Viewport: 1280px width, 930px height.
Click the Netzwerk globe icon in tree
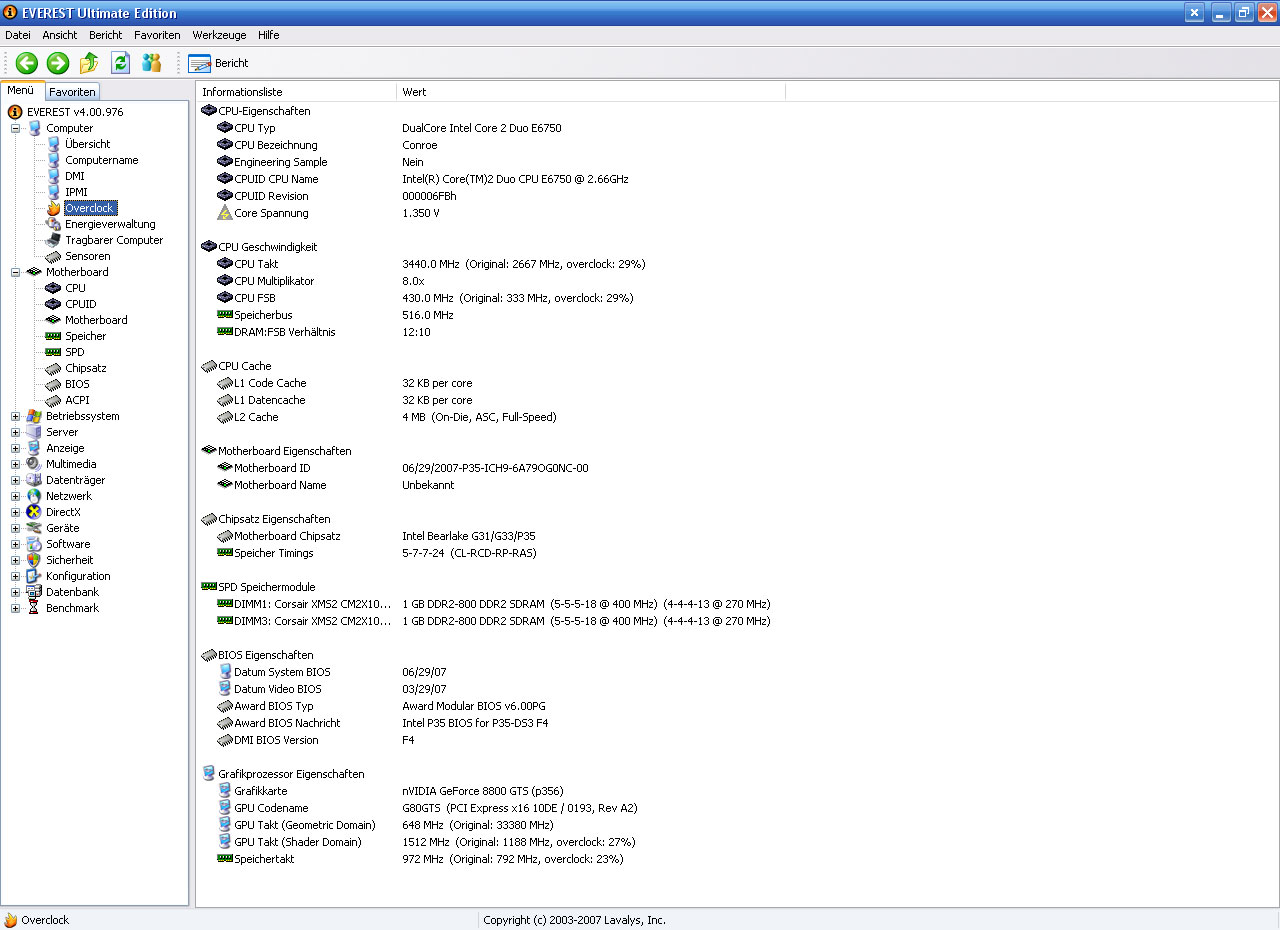[x=34, y=496]
